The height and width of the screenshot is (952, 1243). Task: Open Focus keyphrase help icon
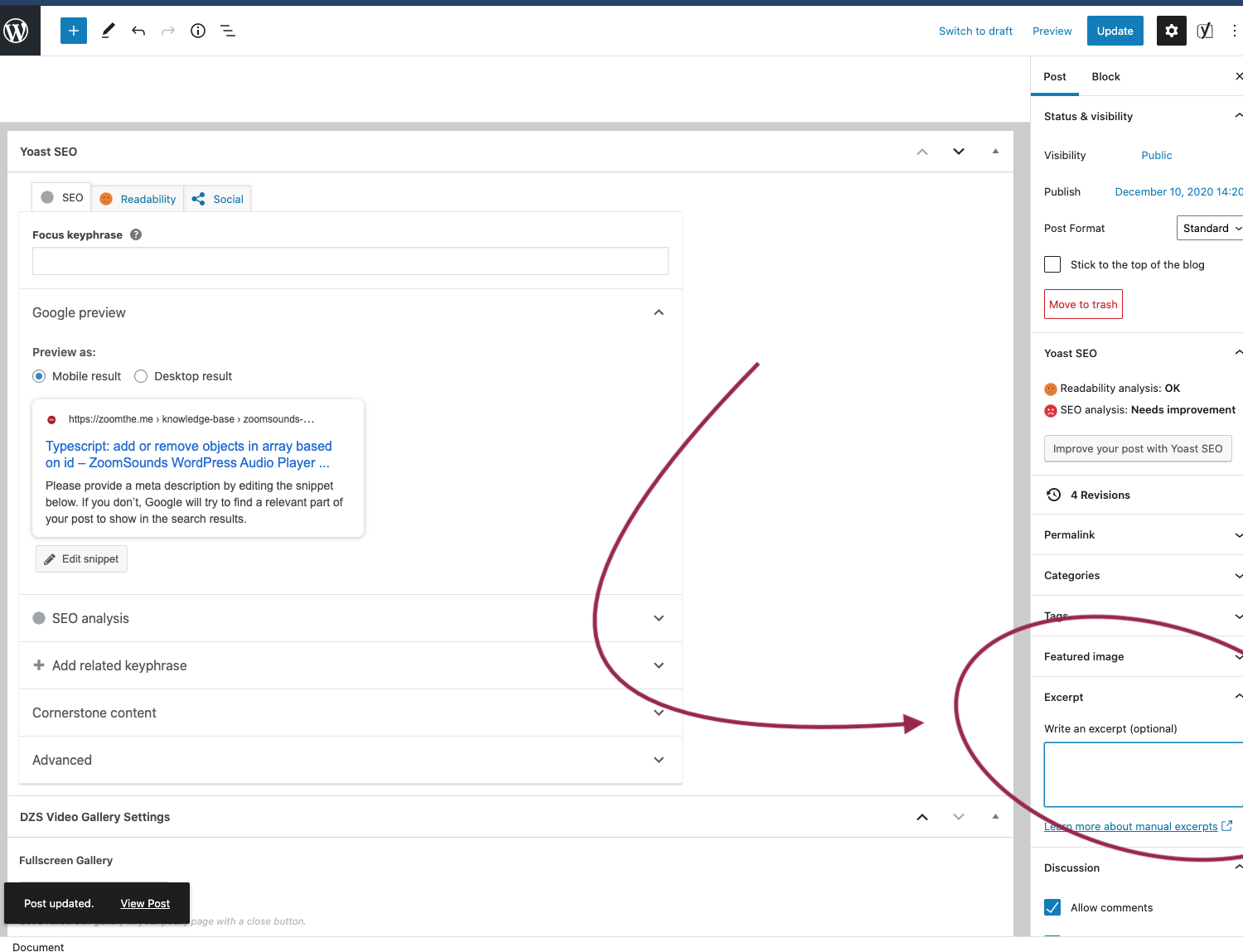coord(136,234)
